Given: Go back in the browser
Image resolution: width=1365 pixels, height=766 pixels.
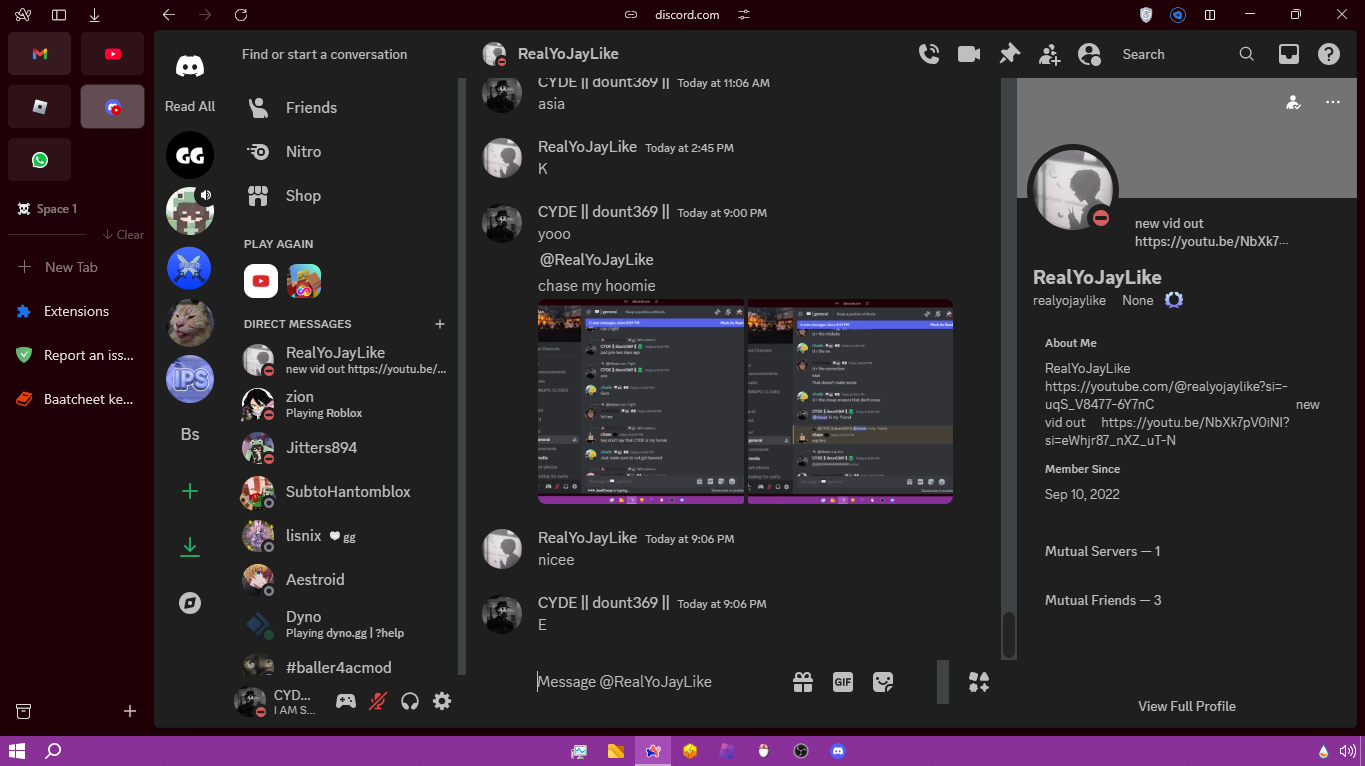Looking at the screenshot, I should (x=168, y=15).
